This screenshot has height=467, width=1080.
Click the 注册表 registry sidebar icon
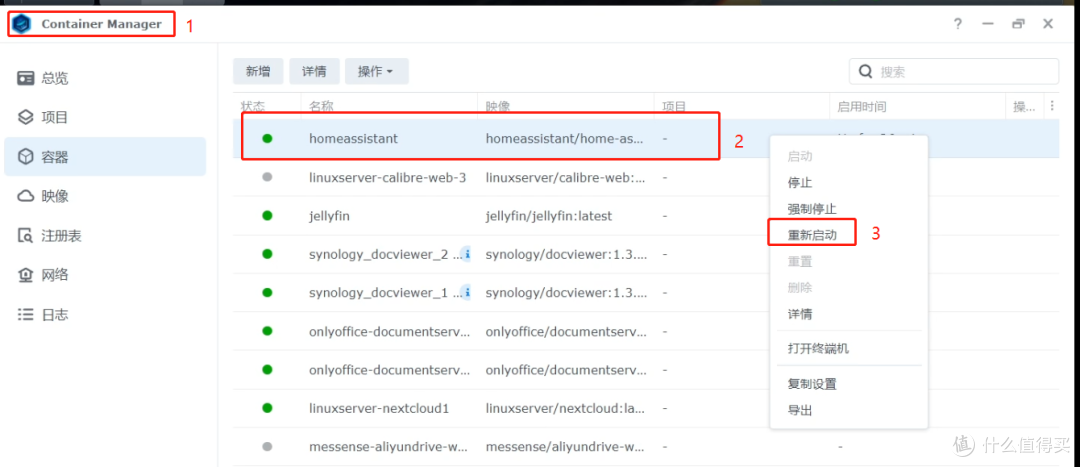26,236
